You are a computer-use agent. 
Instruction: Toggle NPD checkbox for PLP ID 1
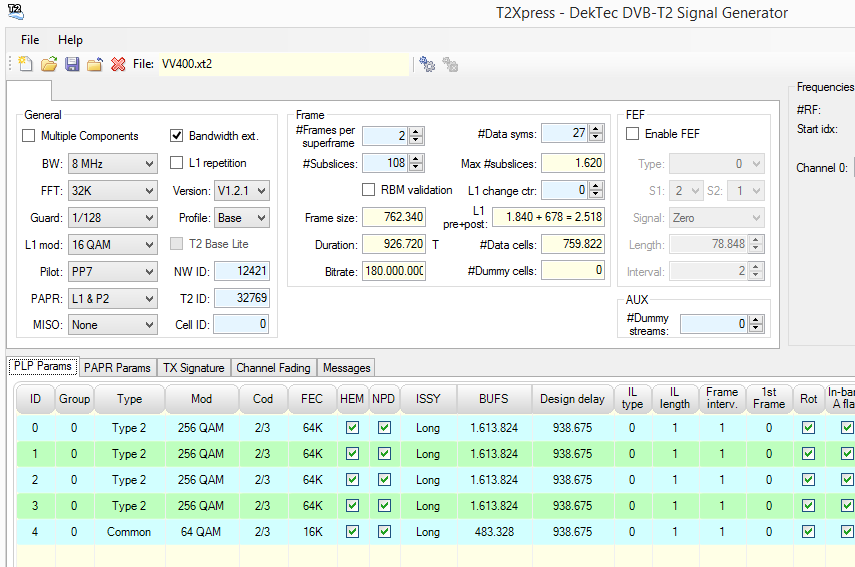coord(384,454)
